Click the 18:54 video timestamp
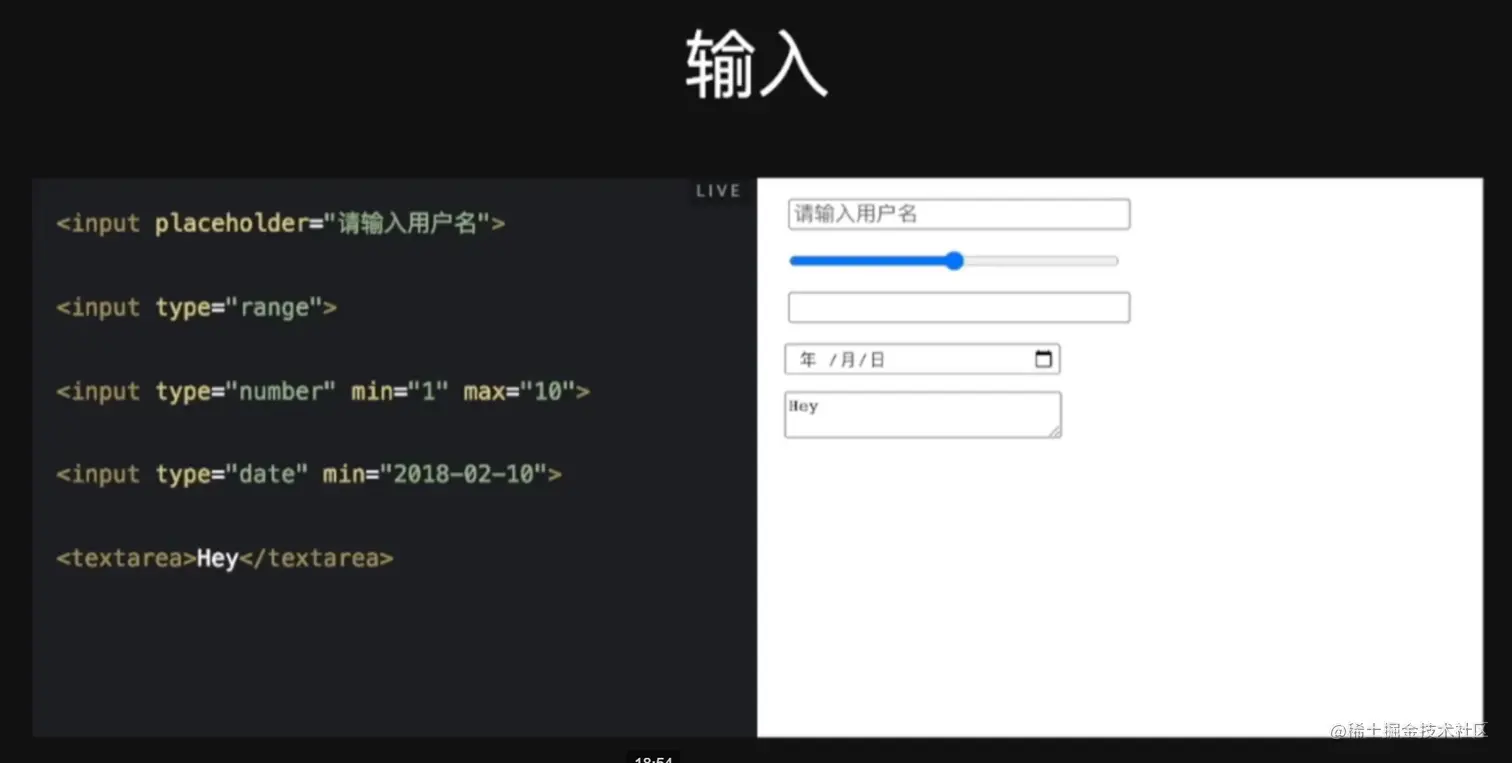1512x763 pixels. pyautogui.click(x=654, y=759)
